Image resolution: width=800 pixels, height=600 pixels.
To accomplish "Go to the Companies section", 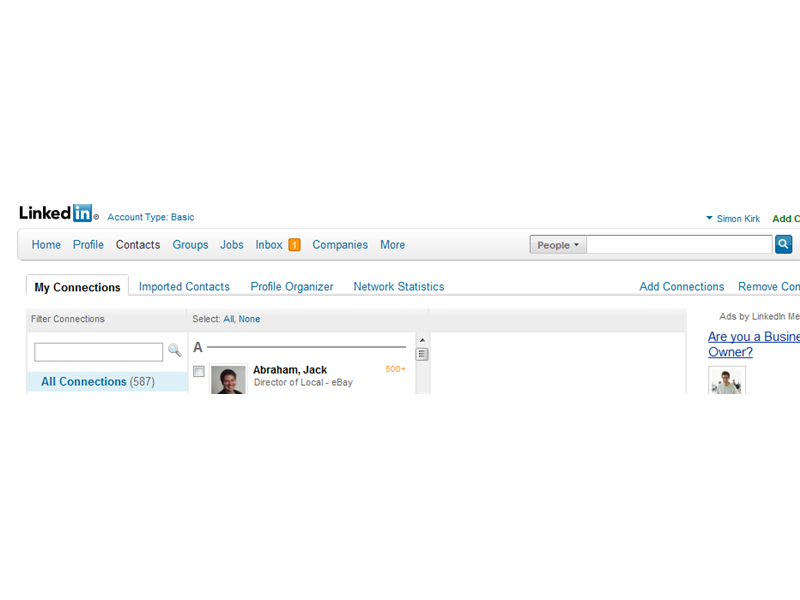I will 340,244.
